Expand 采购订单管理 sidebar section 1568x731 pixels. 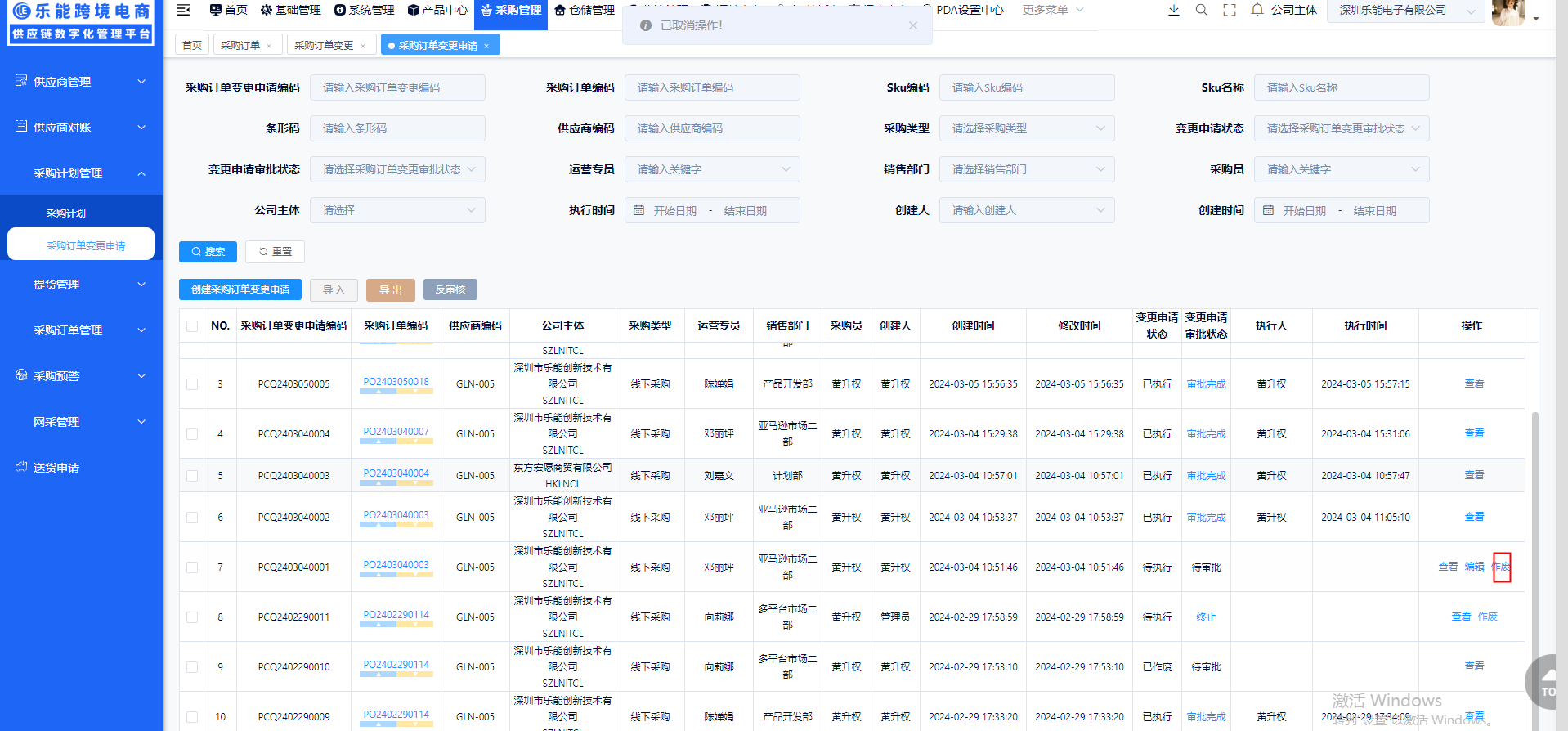click(81, 330)
